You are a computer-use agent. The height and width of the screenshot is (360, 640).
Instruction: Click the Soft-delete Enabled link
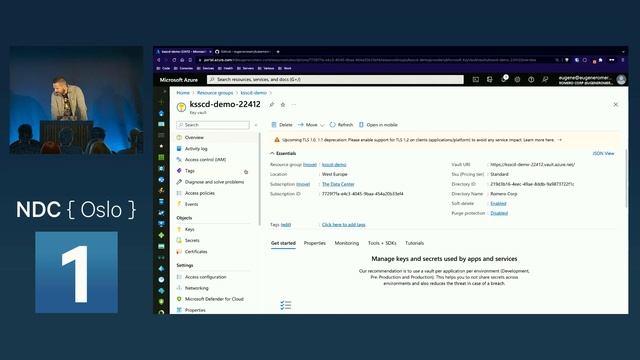coord(498,204)
